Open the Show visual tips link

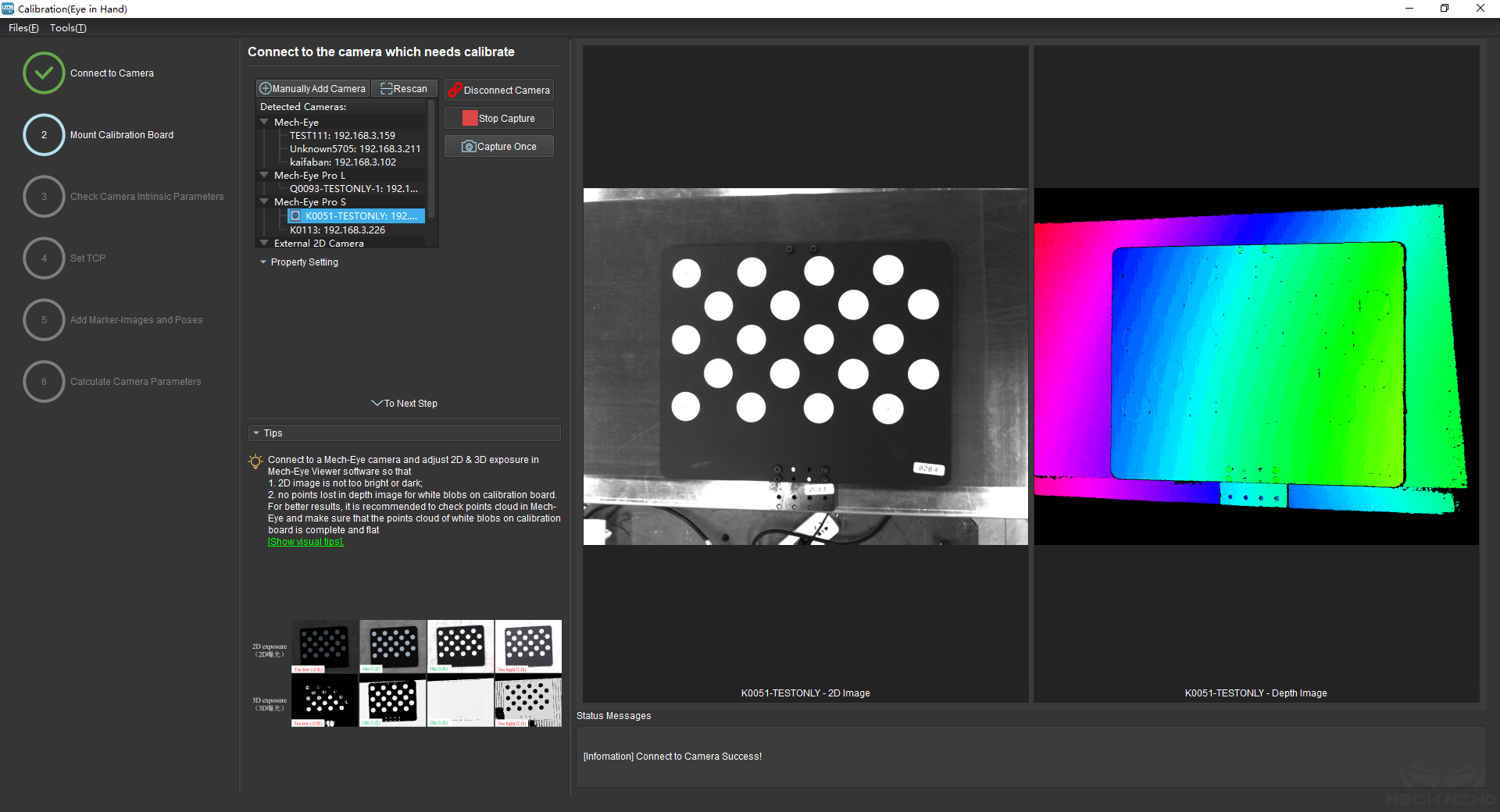(x=305, y=542)
